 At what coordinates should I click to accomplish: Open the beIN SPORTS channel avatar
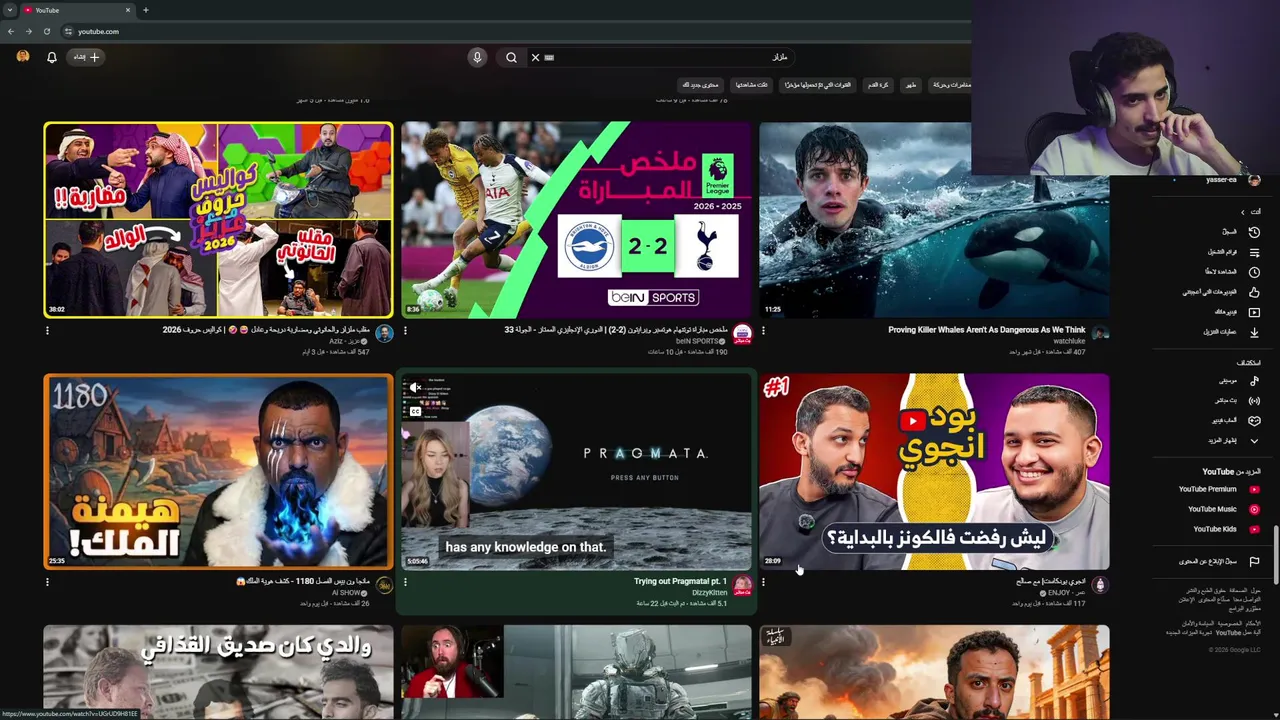tap(742, 333)
